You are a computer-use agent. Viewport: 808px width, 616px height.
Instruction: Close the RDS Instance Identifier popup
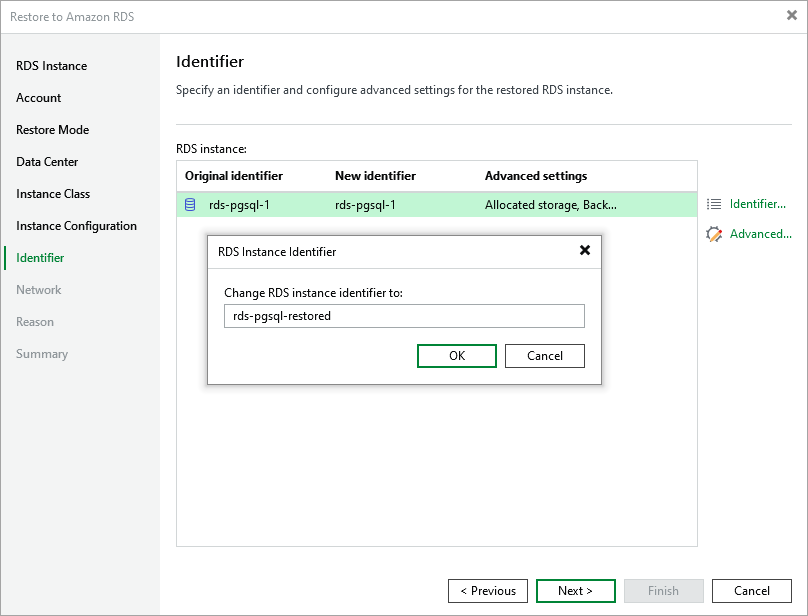click(x=584, y=251)
